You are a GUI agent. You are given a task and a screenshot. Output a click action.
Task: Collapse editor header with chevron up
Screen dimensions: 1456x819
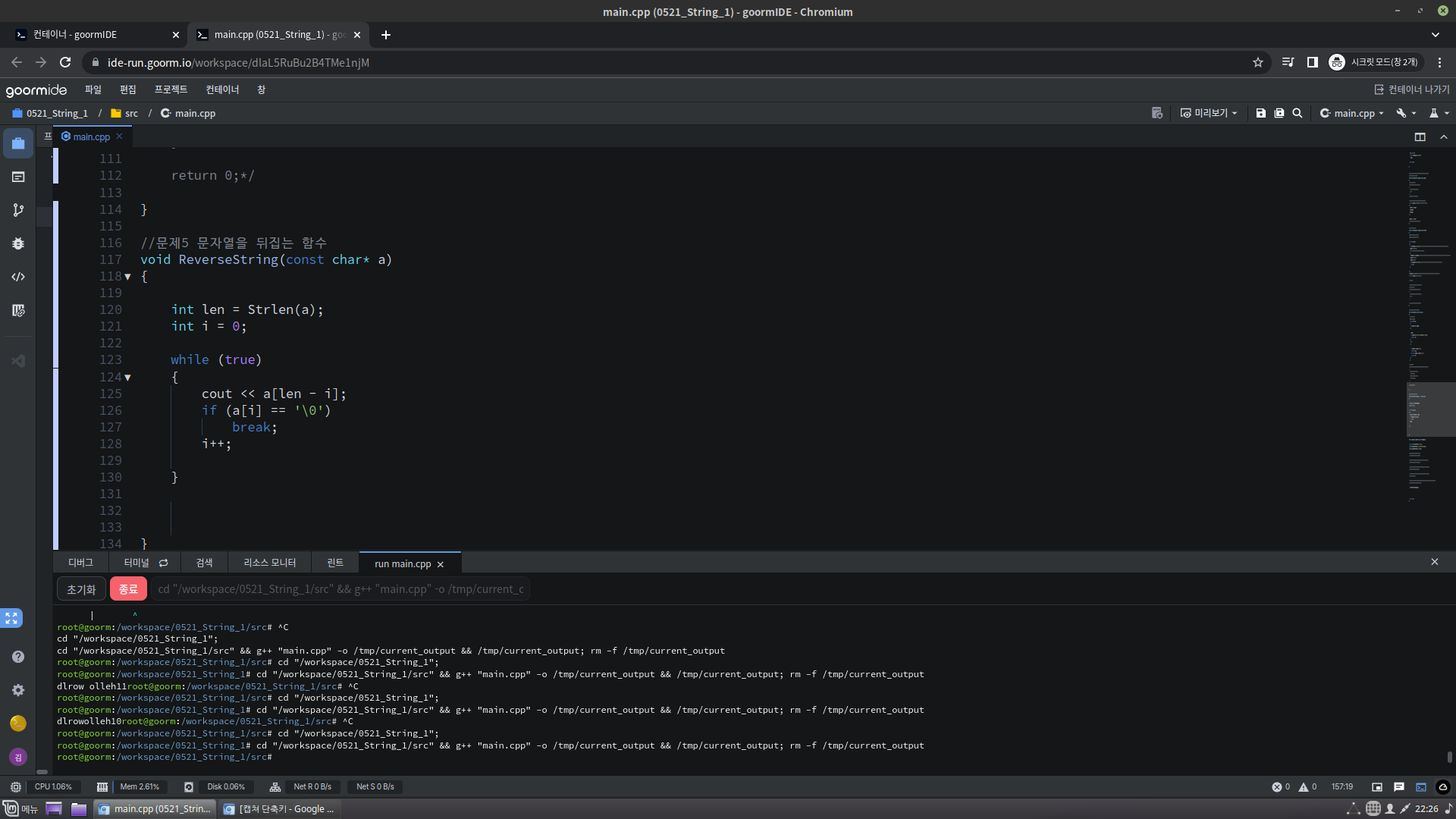1444,137
